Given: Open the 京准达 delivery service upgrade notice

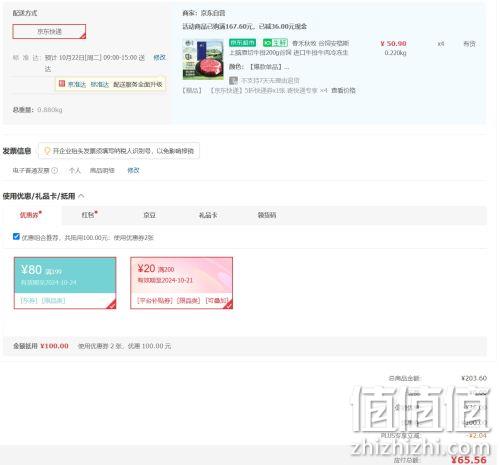Looking at the screenshot, I should coord(110,84).
